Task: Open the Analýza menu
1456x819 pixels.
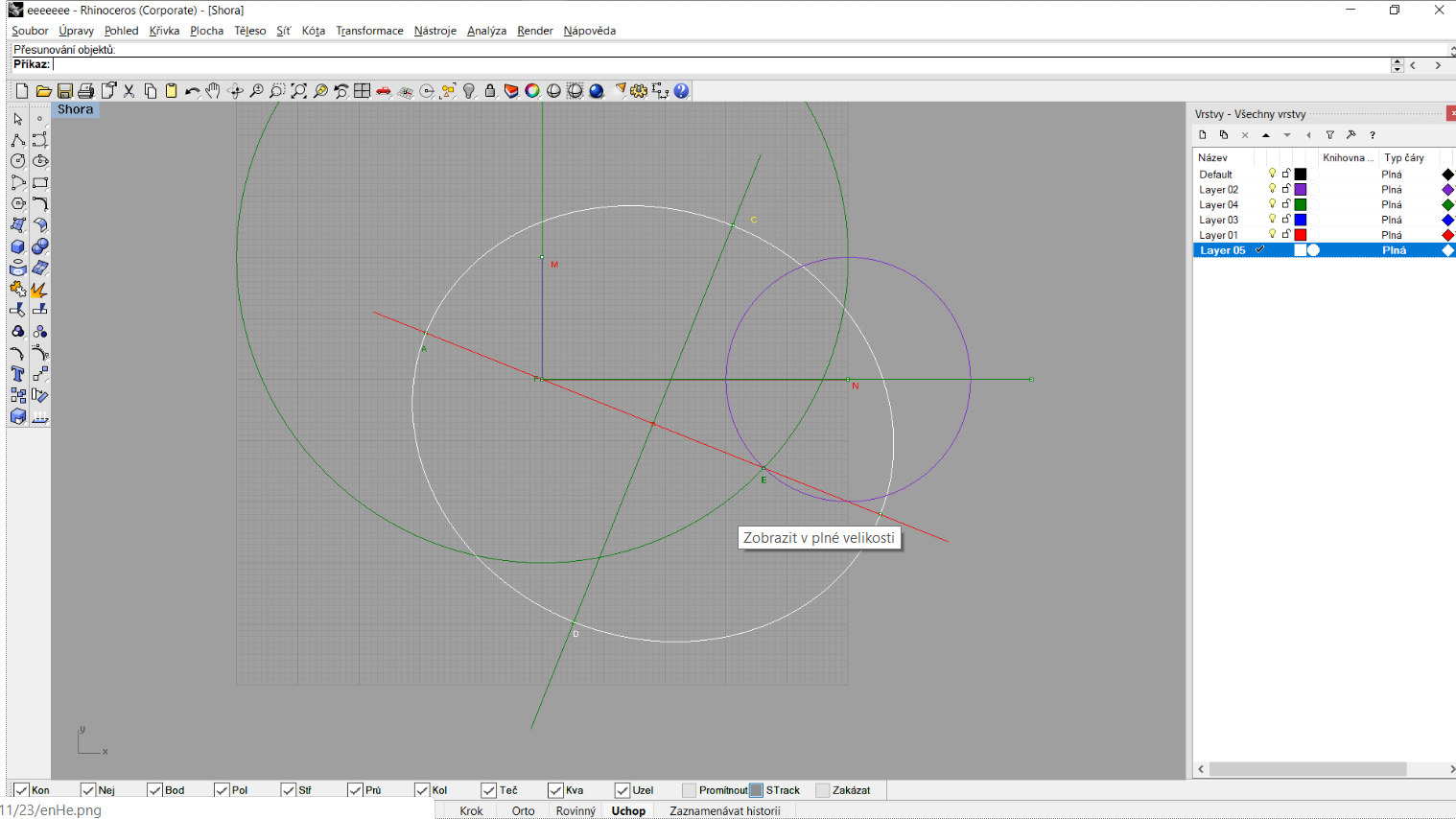Action: point(486,31)
